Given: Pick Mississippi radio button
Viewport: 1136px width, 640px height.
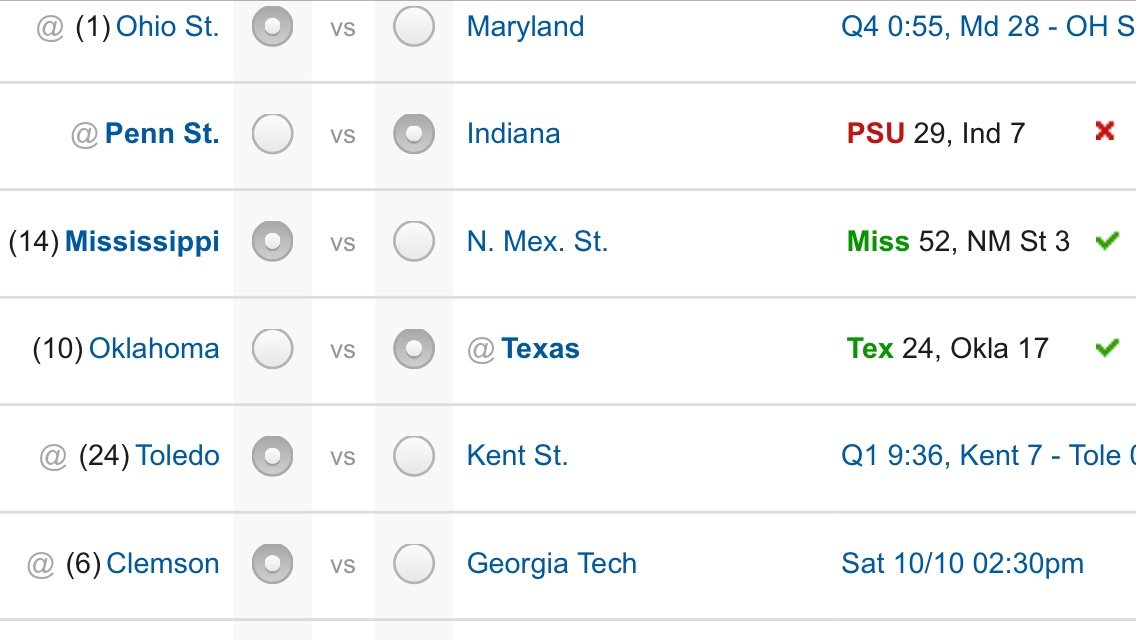Looking at the screenshot, I should pyautogui.click(x=272, y=241).
